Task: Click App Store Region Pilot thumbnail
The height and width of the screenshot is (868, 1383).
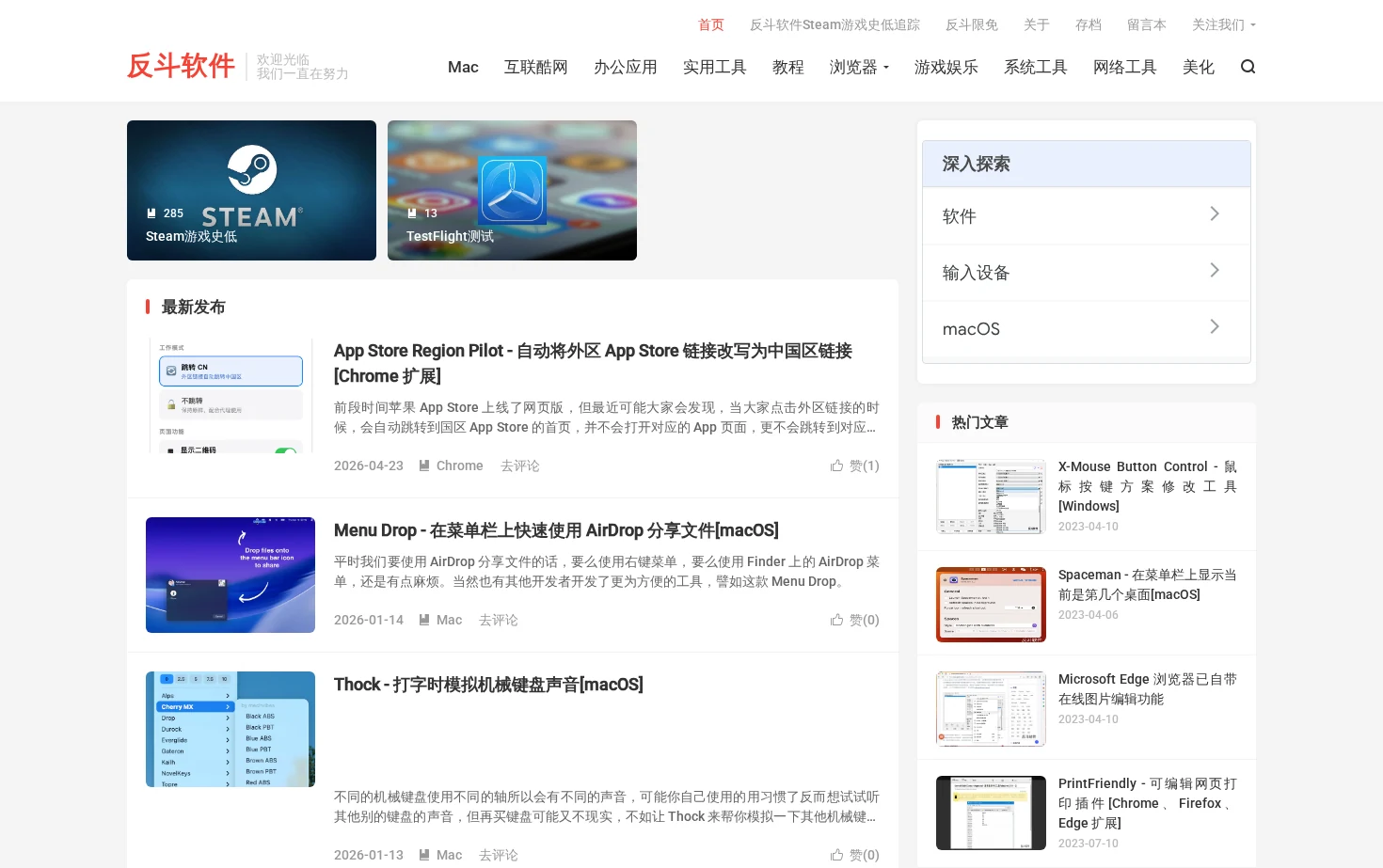Action: tap(230, 396)
